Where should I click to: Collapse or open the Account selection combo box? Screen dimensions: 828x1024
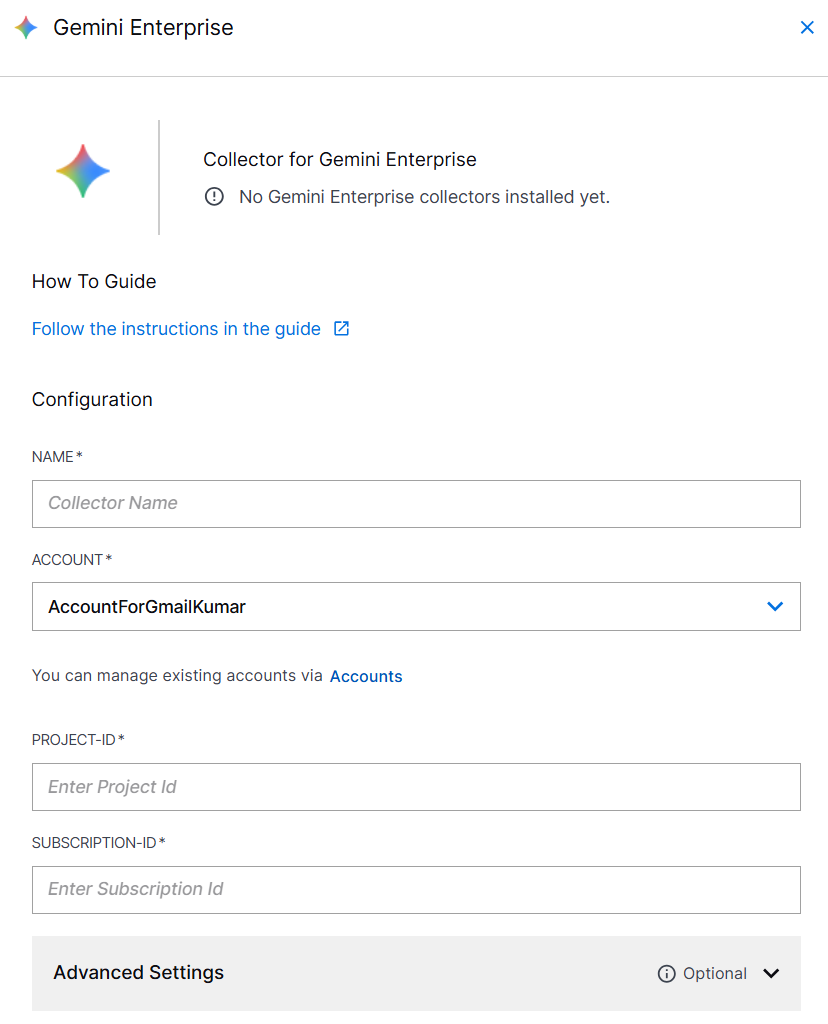pos(416,606)
